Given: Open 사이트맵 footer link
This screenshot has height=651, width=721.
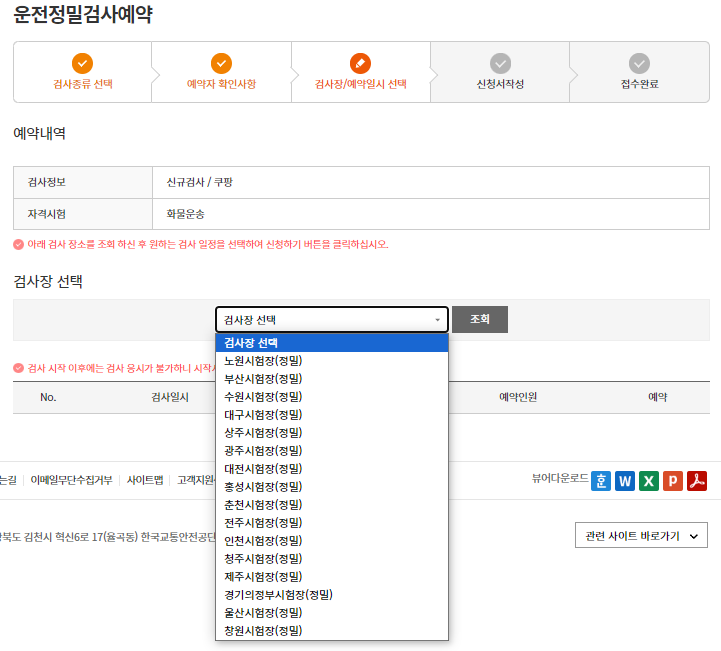Looking at the screenshot, I should [x=145, y=480].
